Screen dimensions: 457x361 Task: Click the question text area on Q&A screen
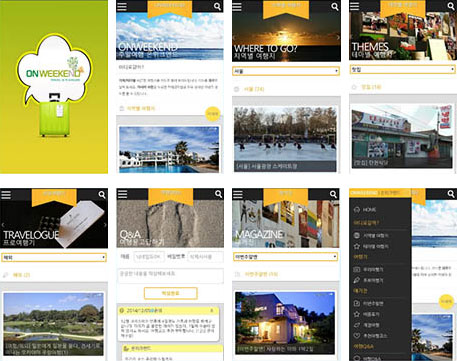point(170,276)
